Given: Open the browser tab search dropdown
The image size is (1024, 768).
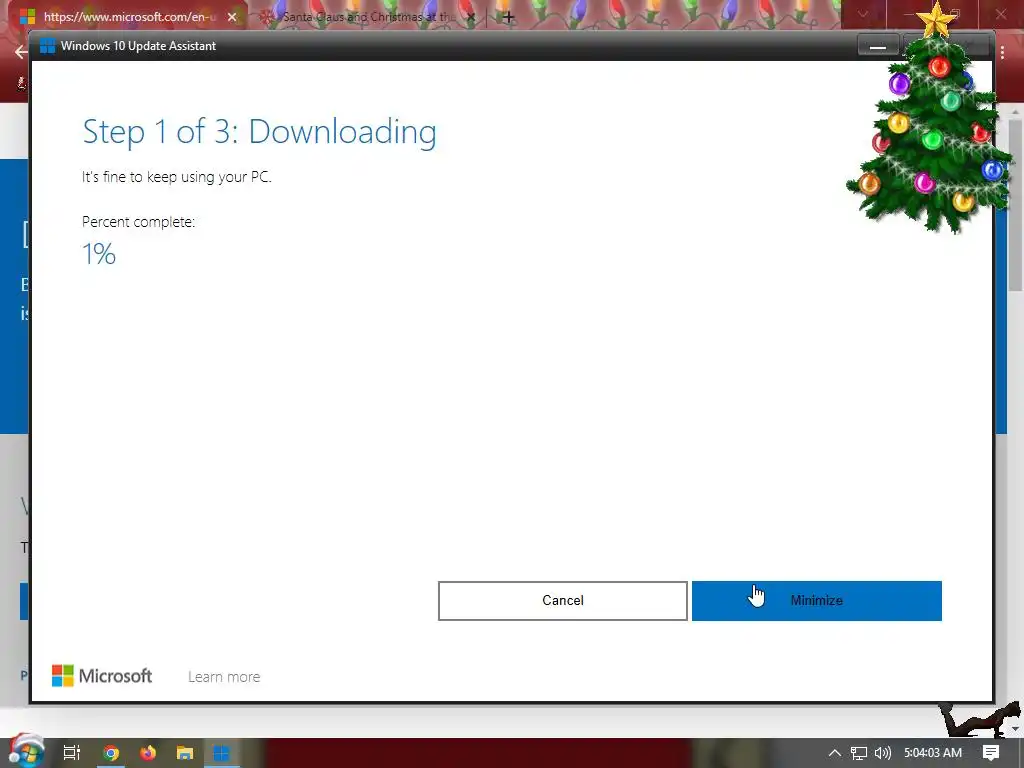Looking at the screenshot, I should tap(863, 14).
